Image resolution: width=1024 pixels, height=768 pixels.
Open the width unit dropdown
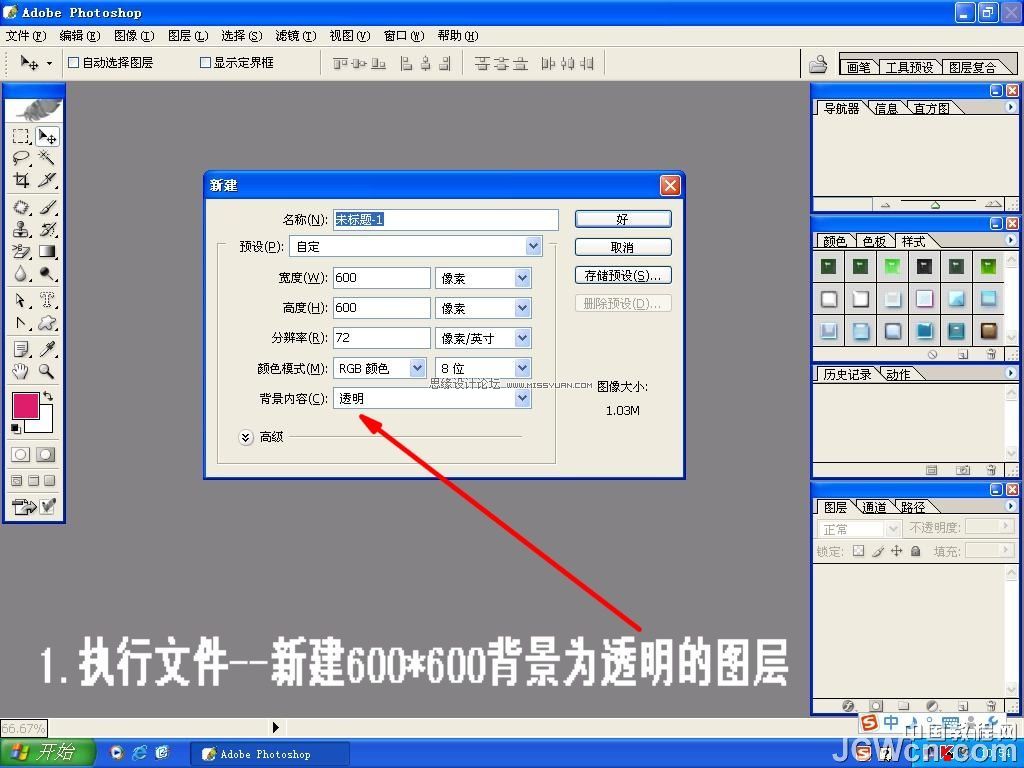coord(483,278)
